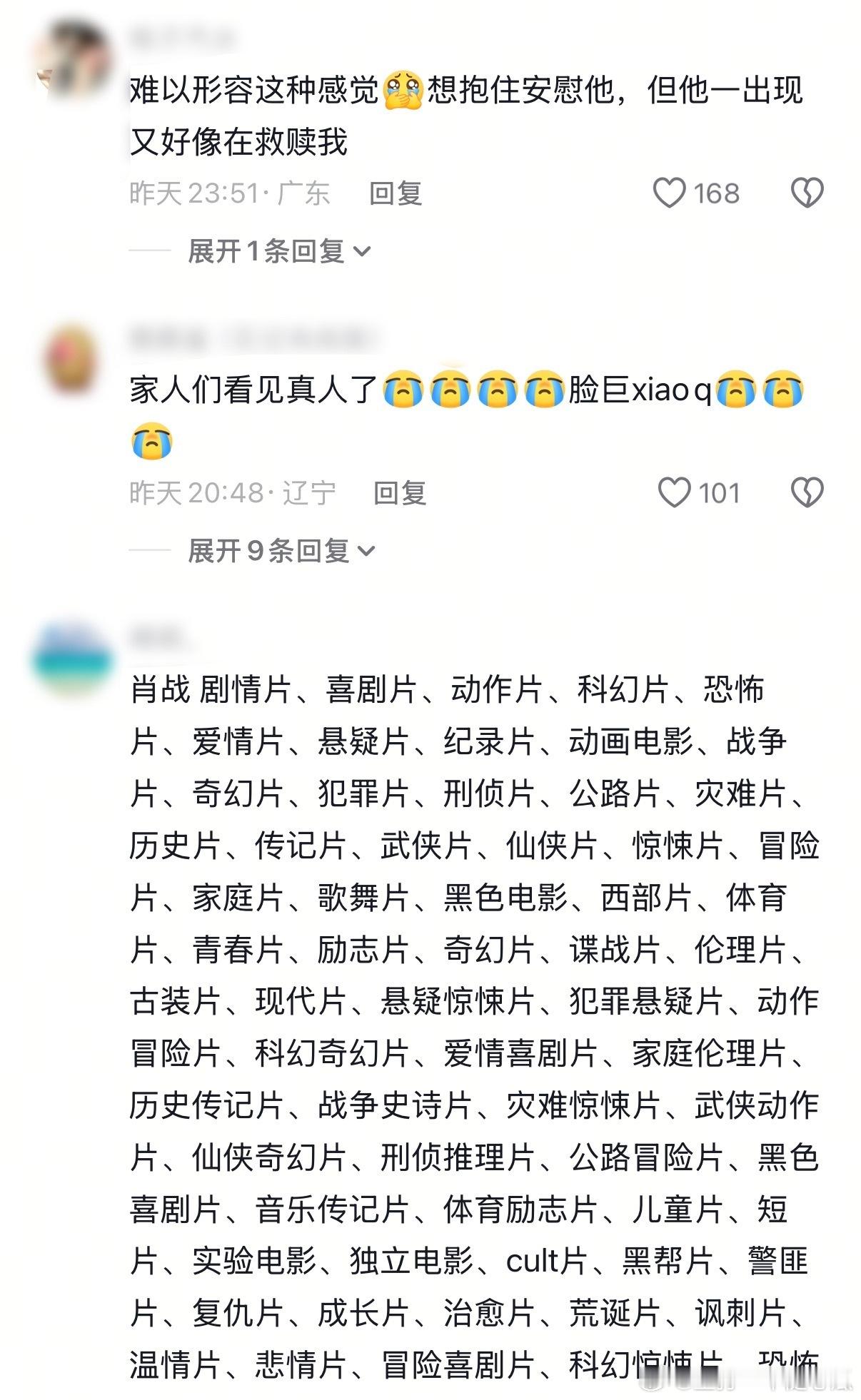Expand 展开9条回复 under the second comment

click(x=281, y=551)
